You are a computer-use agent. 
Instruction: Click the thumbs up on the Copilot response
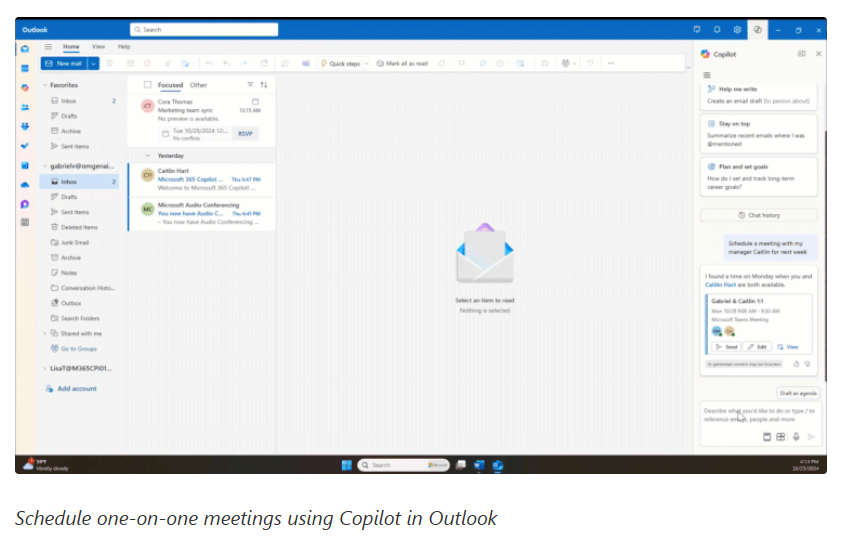[x=796, y=364]
